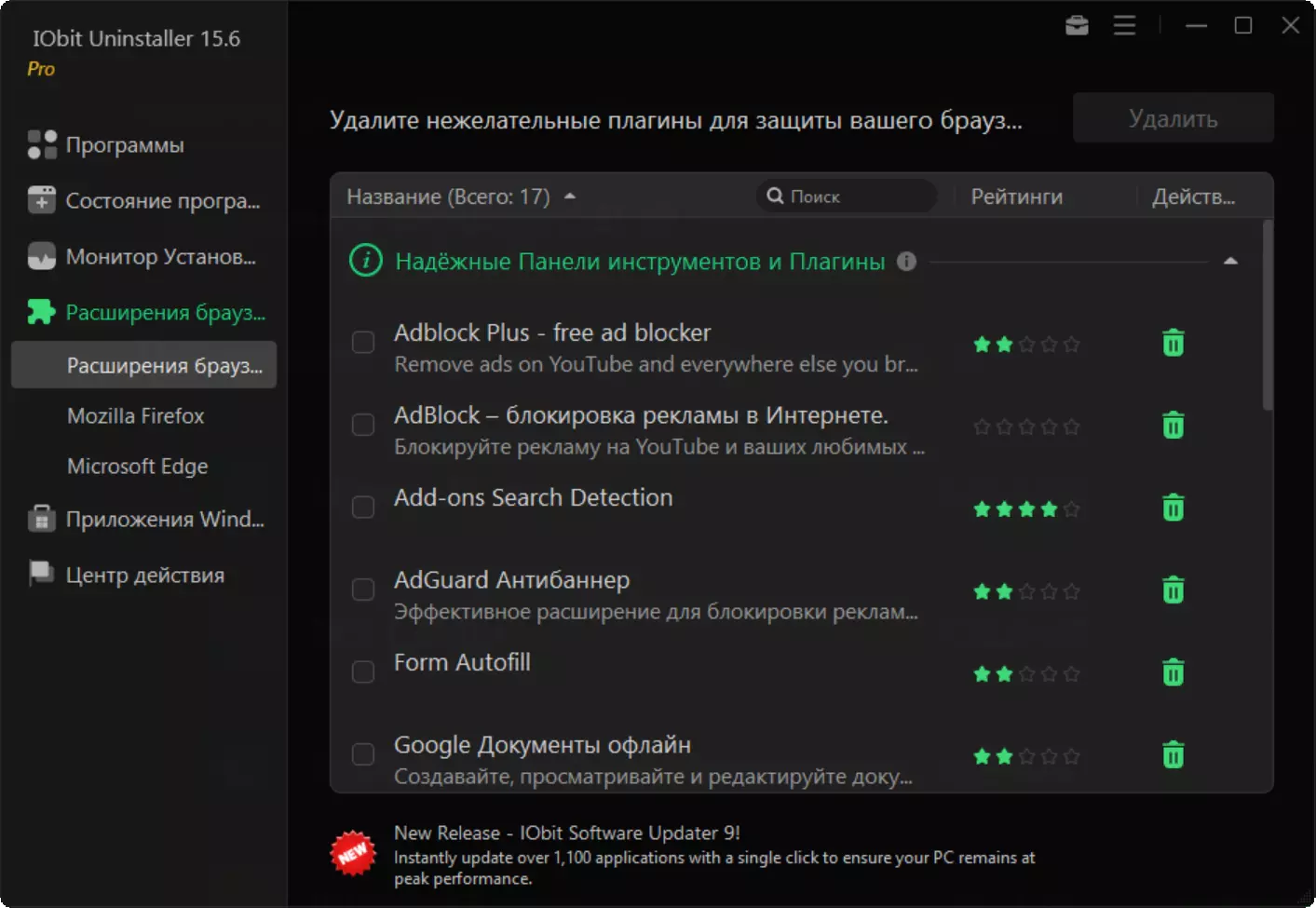
Task: Delete AdBlock – блокировка рекламы via trash icon
Action: [x=1174, y=425]
